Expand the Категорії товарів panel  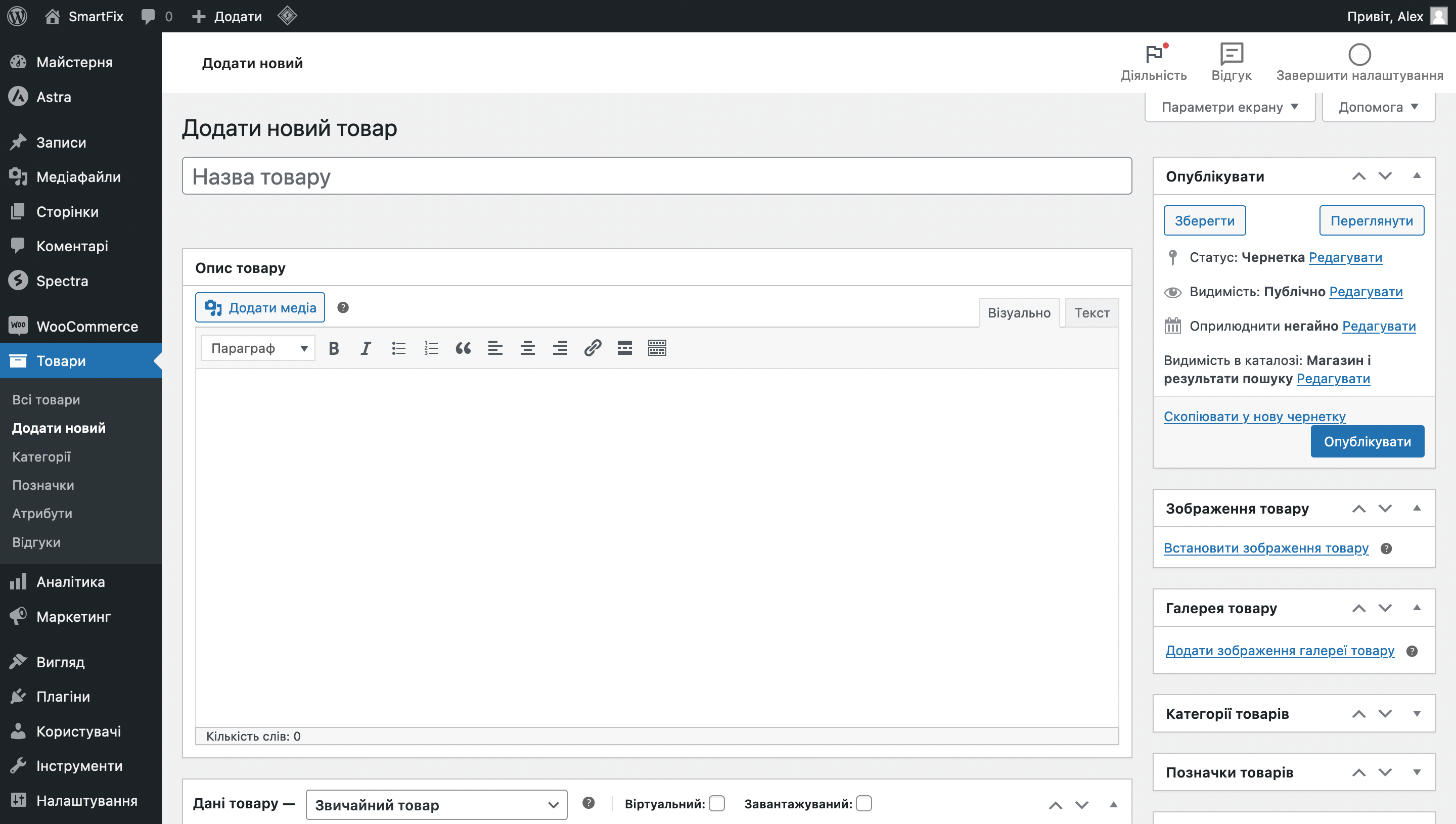(1417, 714)
